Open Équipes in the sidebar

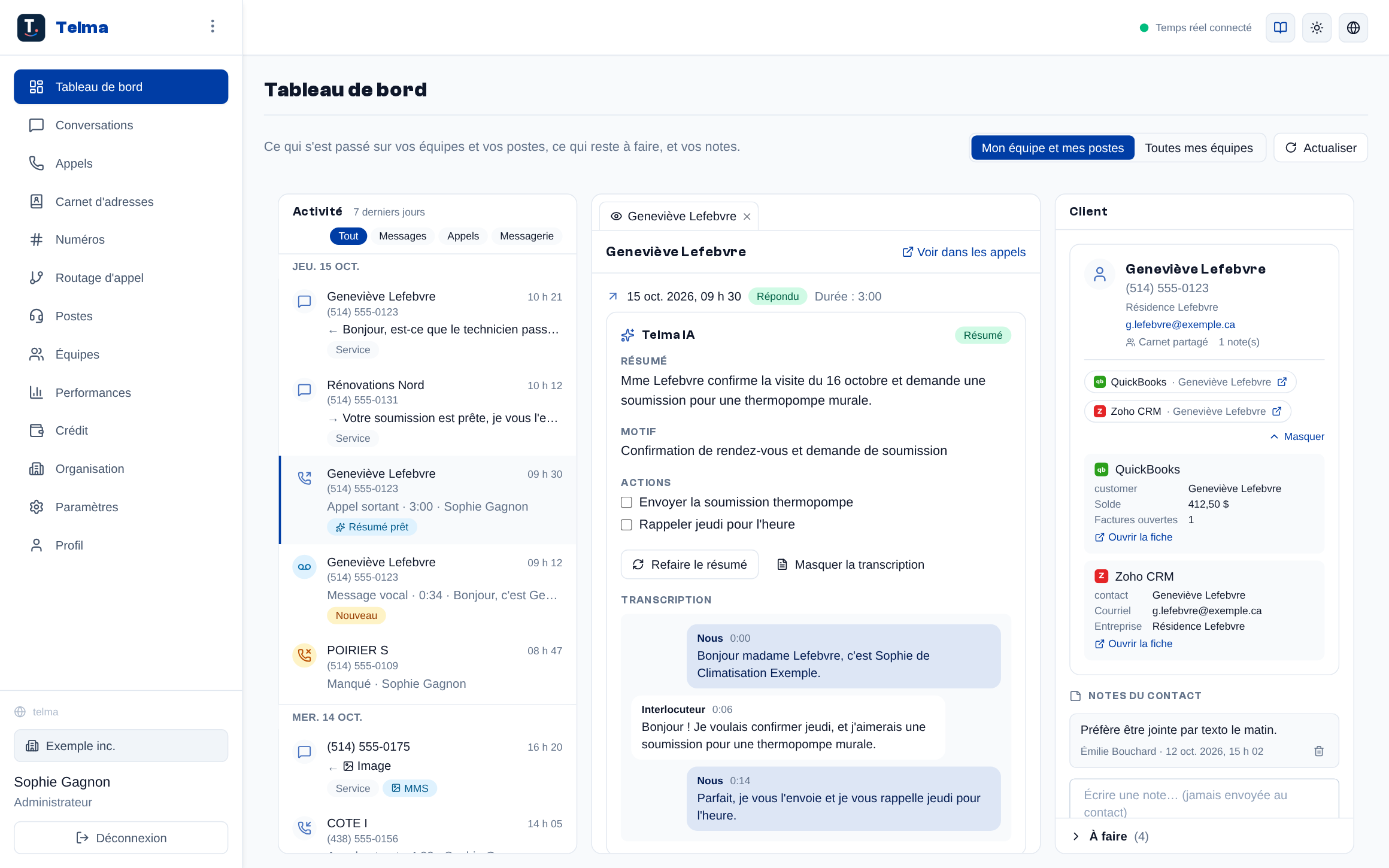point(121,354)
